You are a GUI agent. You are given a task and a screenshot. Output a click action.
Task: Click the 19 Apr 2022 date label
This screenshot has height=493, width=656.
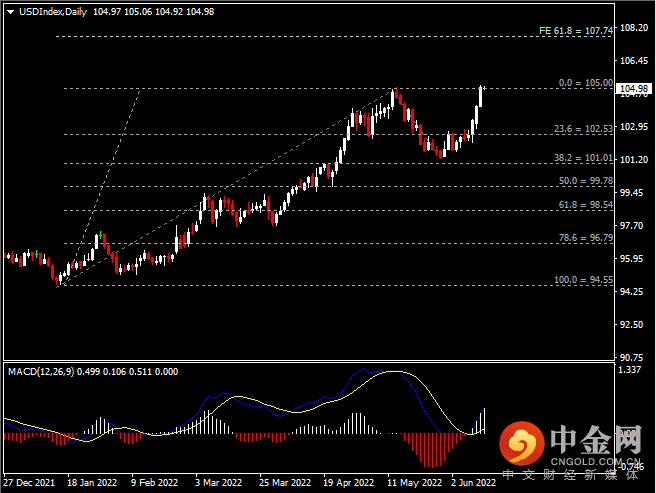click(348, 483)
